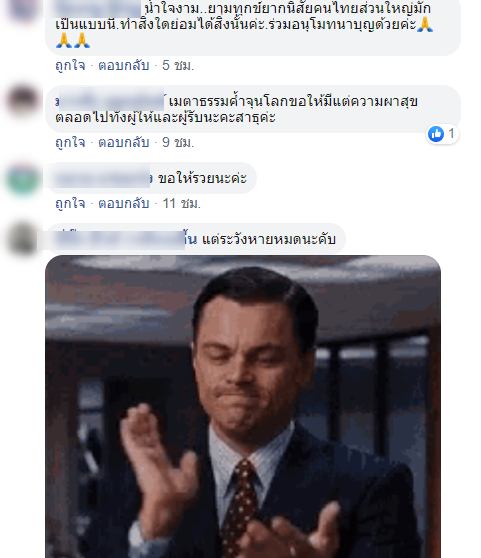The image size is (481, 558).
Task: Reply to the comment posted 9 ชม. ago
Action: click(x=123, y=142)
